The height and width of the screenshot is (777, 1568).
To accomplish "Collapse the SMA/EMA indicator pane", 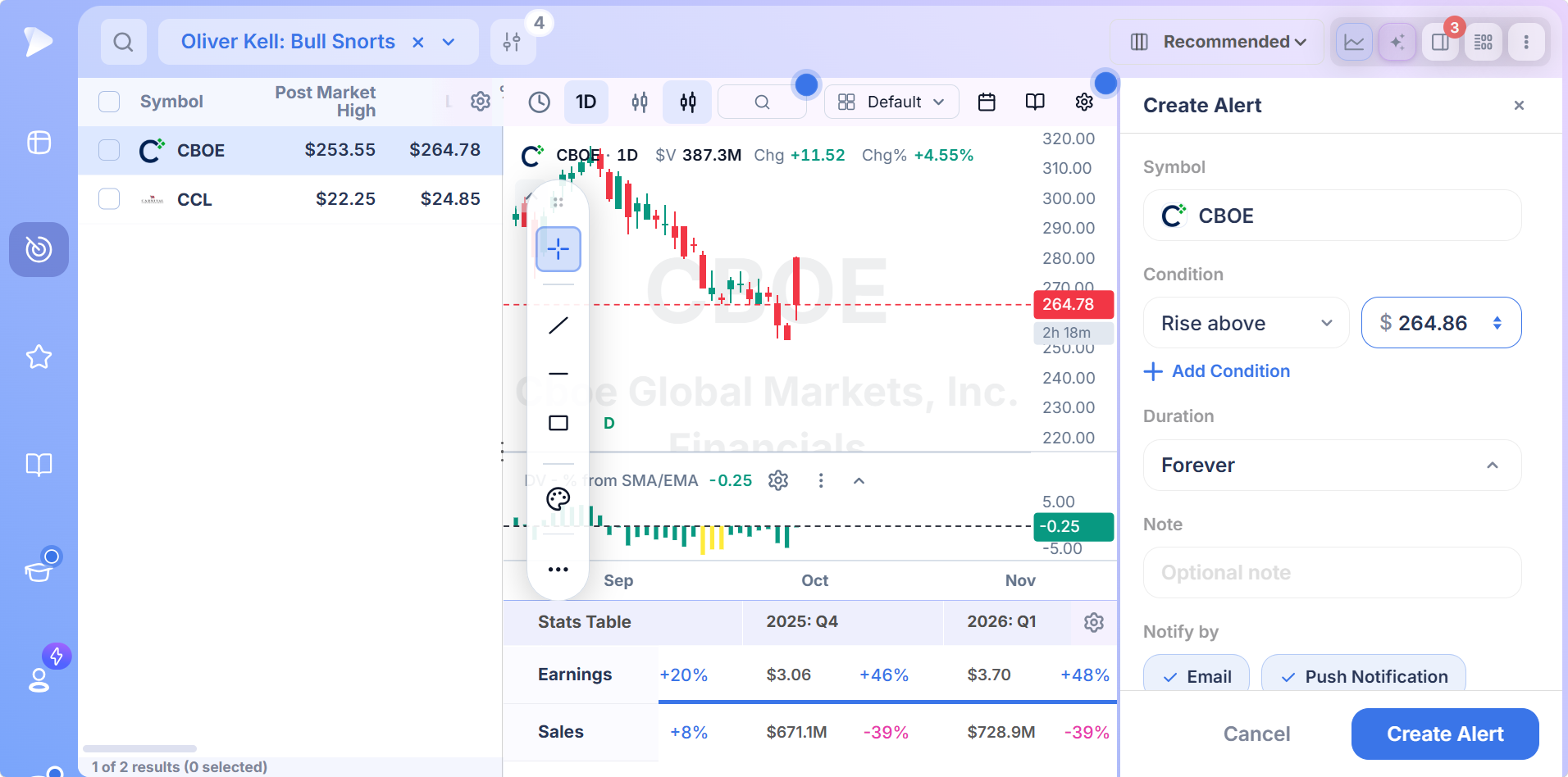I will click(x=859, y=481).
